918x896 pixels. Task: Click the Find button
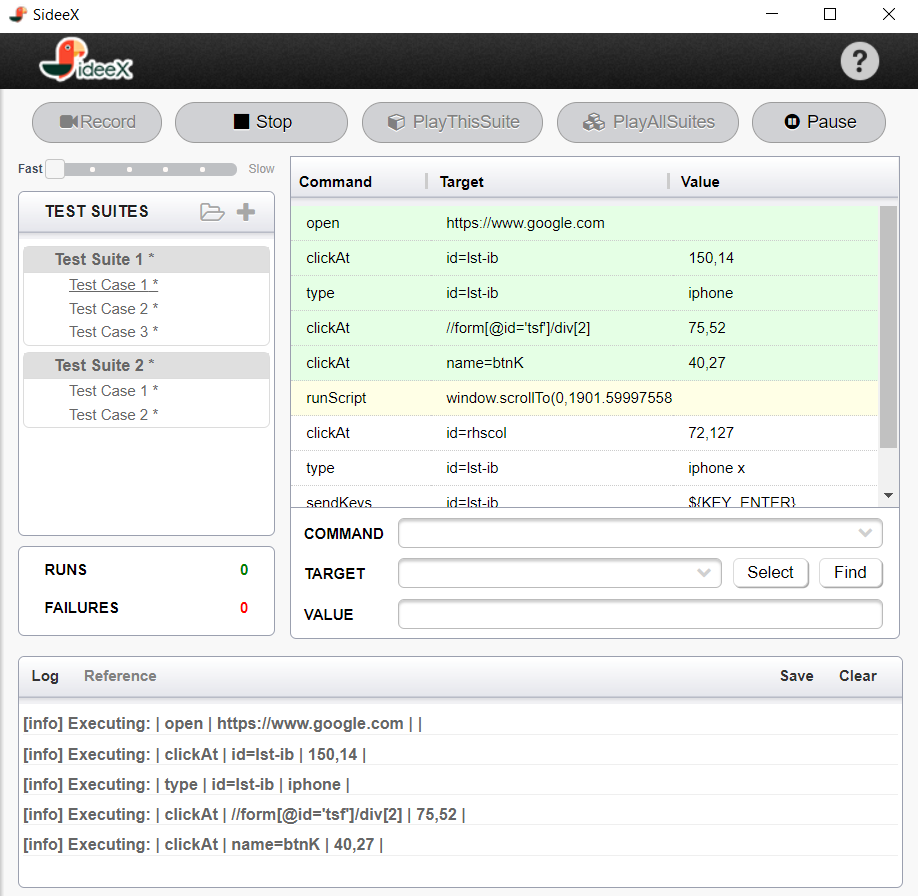850,573
